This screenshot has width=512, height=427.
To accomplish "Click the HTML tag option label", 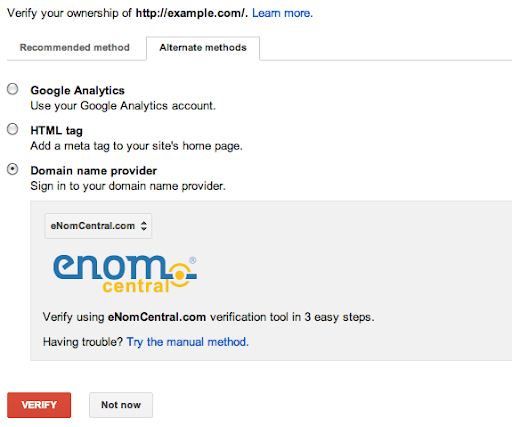I will [x=56, y=131].
